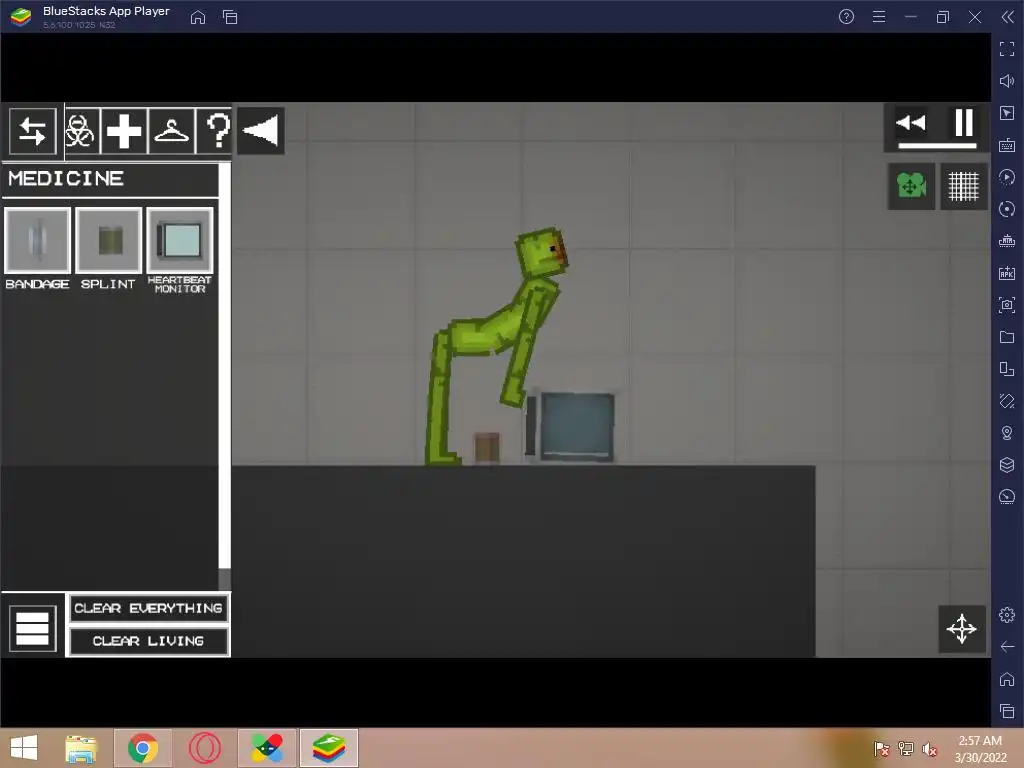The height and width of the screenshot is (768, 1024).
Task: Click the rewind time button
Action: [910, 123]
